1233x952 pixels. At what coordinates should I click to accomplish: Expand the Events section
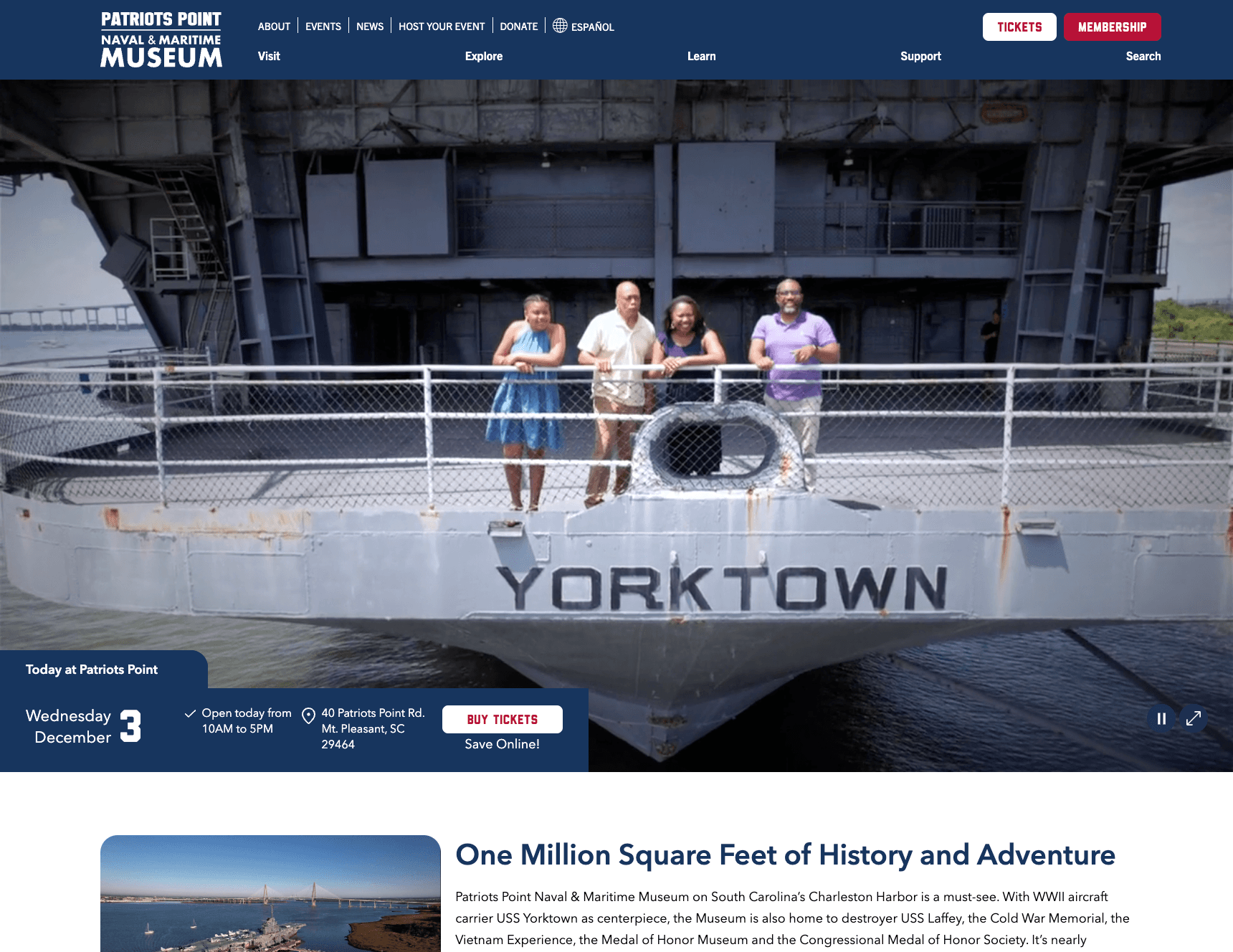(323, 27)
